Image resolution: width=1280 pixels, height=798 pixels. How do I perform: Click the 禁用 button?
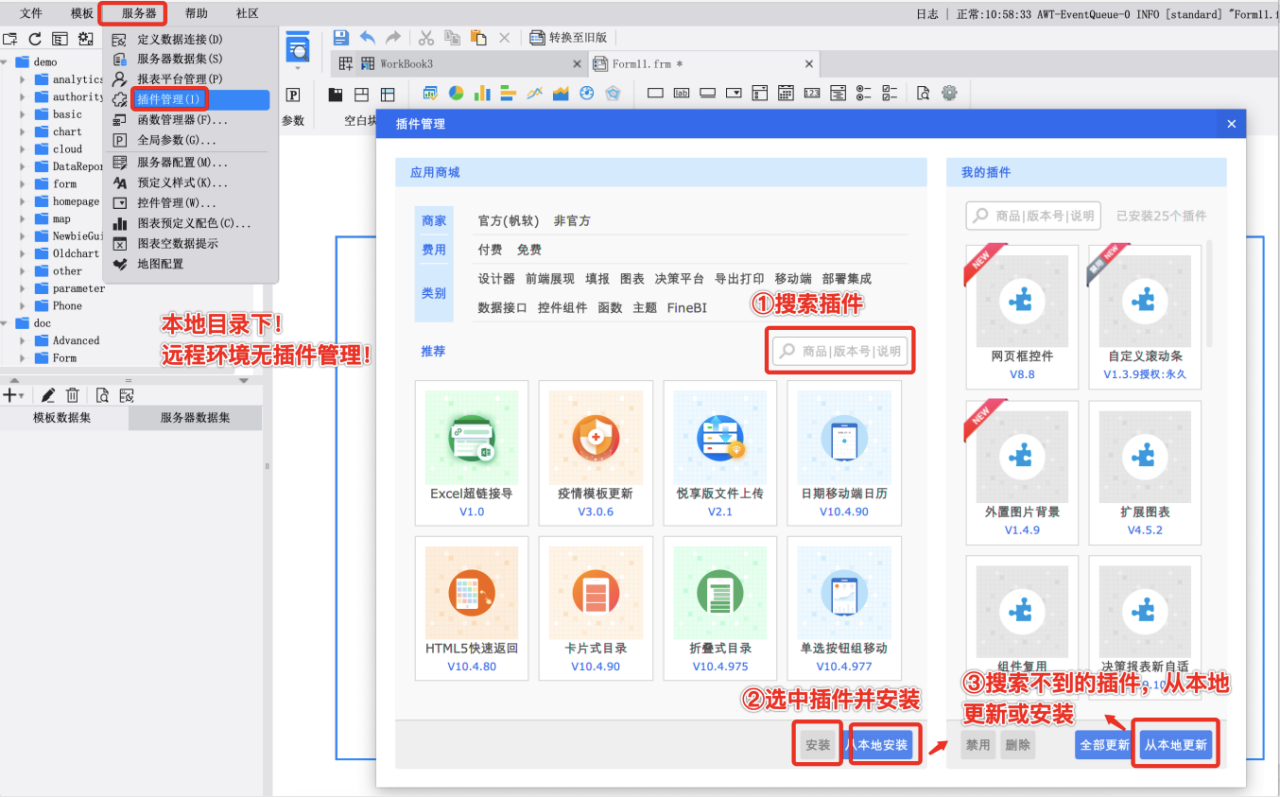978,745
